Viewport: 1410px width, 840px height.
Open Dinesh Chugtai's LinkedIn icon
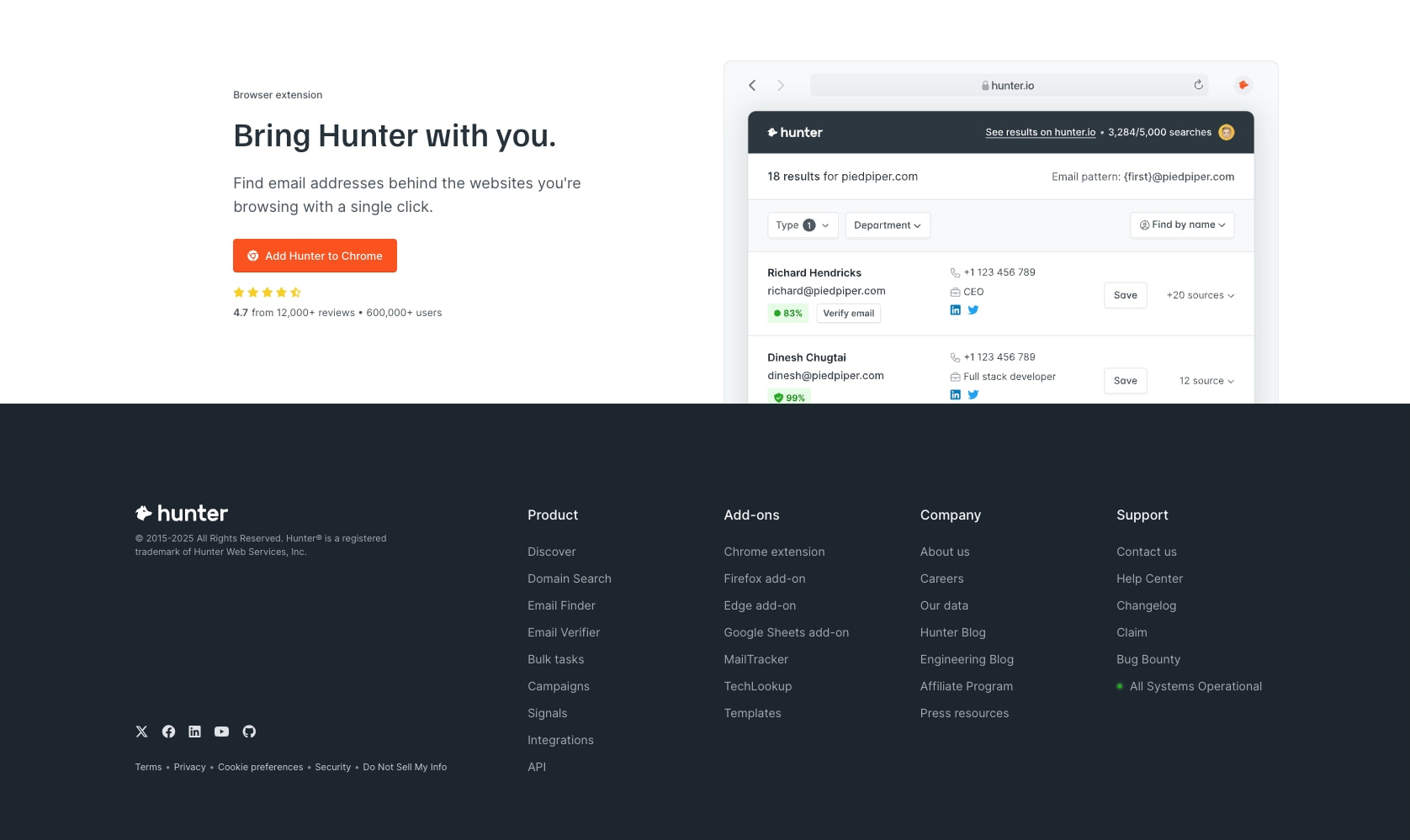[x=955, y=394]
